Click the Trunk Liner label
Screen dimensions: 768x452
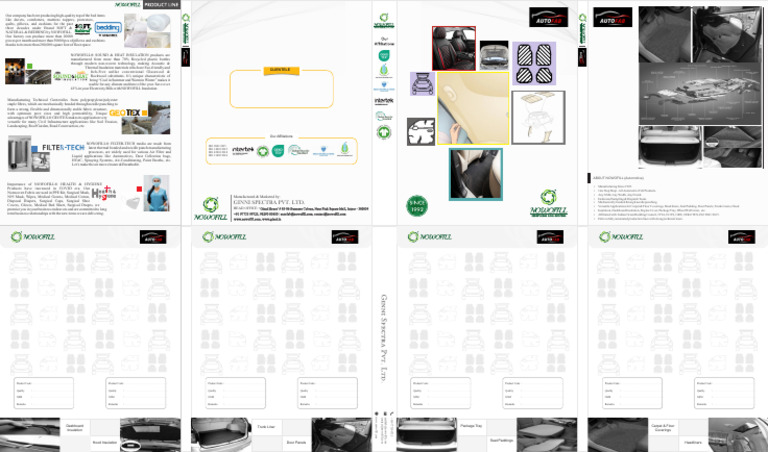266,427
